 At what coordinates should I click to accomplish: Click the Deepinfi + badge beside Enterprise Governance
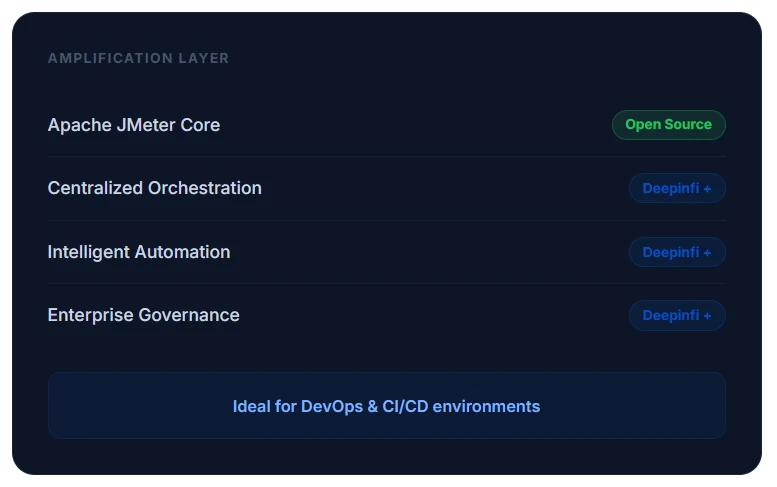tap(677, 316)
